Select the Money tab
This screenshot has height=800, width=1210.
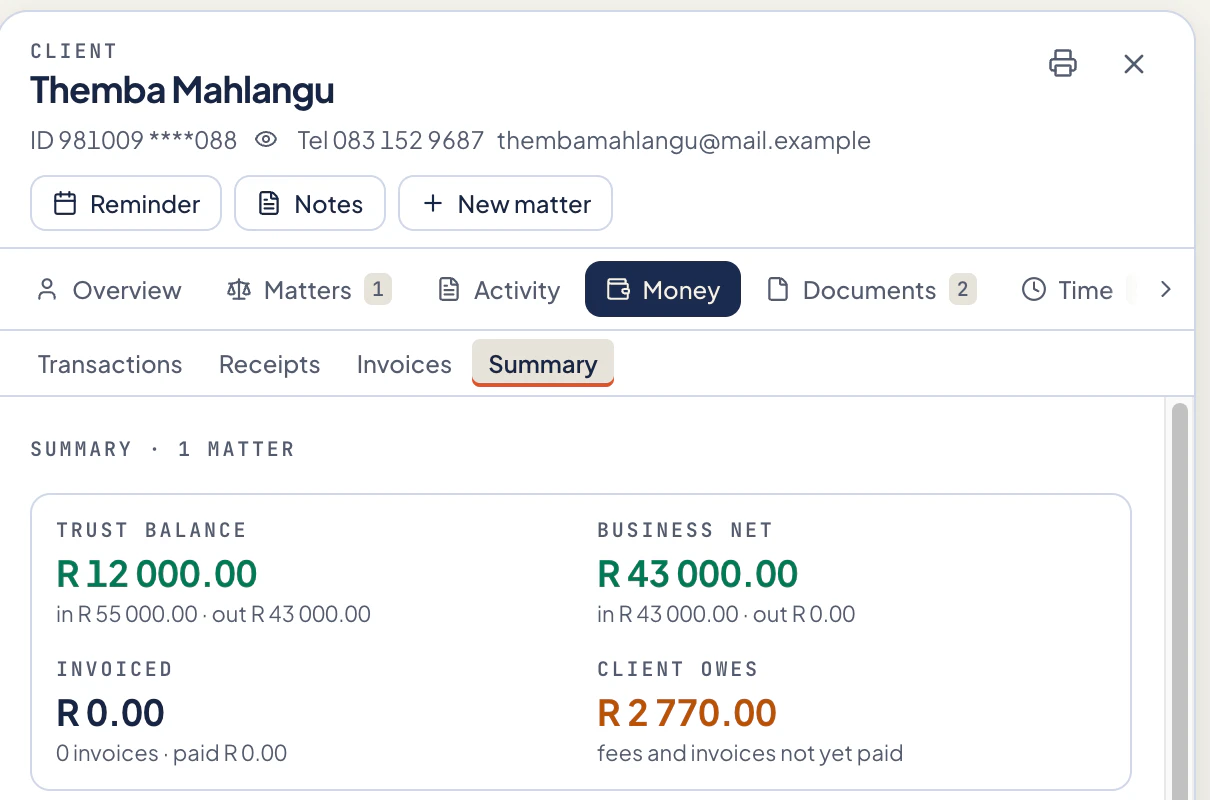[x=663, y=289]
